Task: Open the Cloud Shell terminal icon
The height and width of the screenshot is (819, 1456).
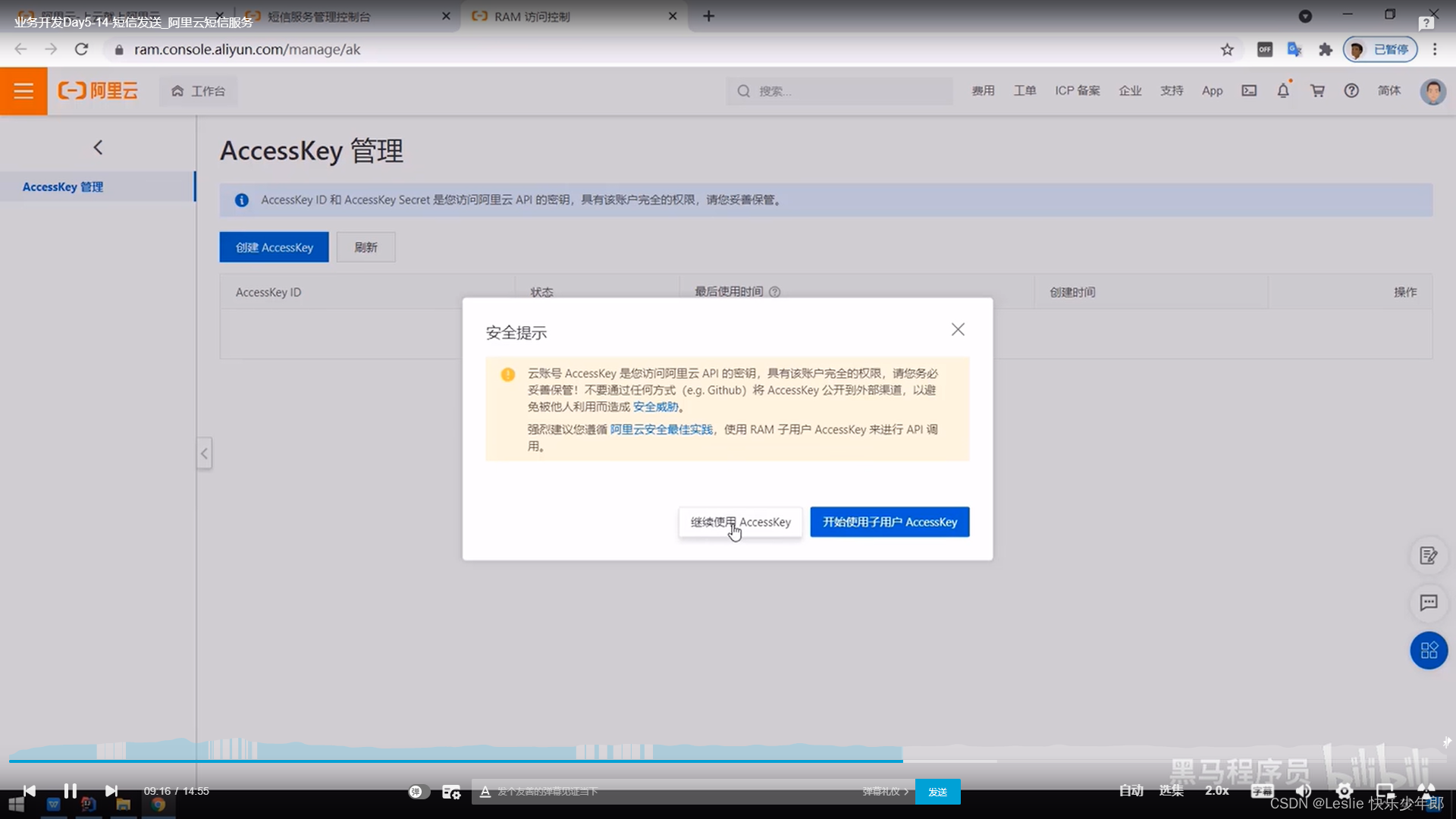Action: [1249, 91]
